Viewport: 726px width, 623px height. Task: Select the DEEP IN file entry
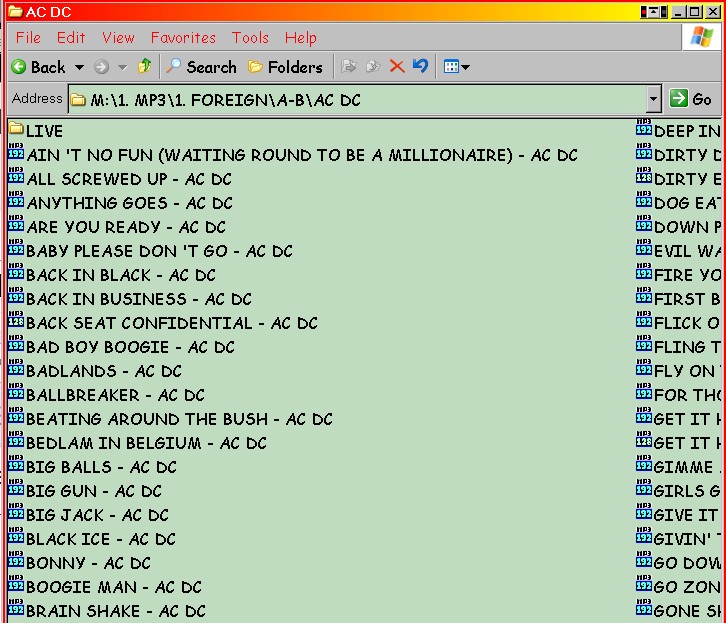tap(678, 131)
